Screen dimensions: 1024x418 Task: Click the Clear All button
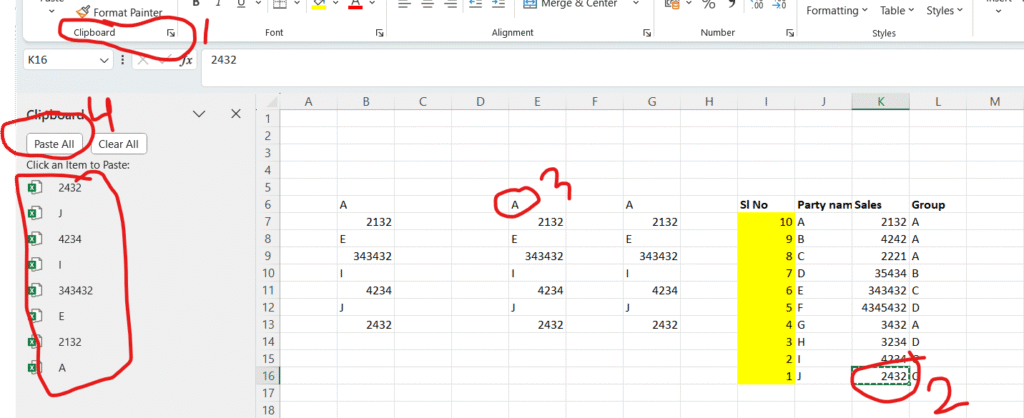[119, 144]
